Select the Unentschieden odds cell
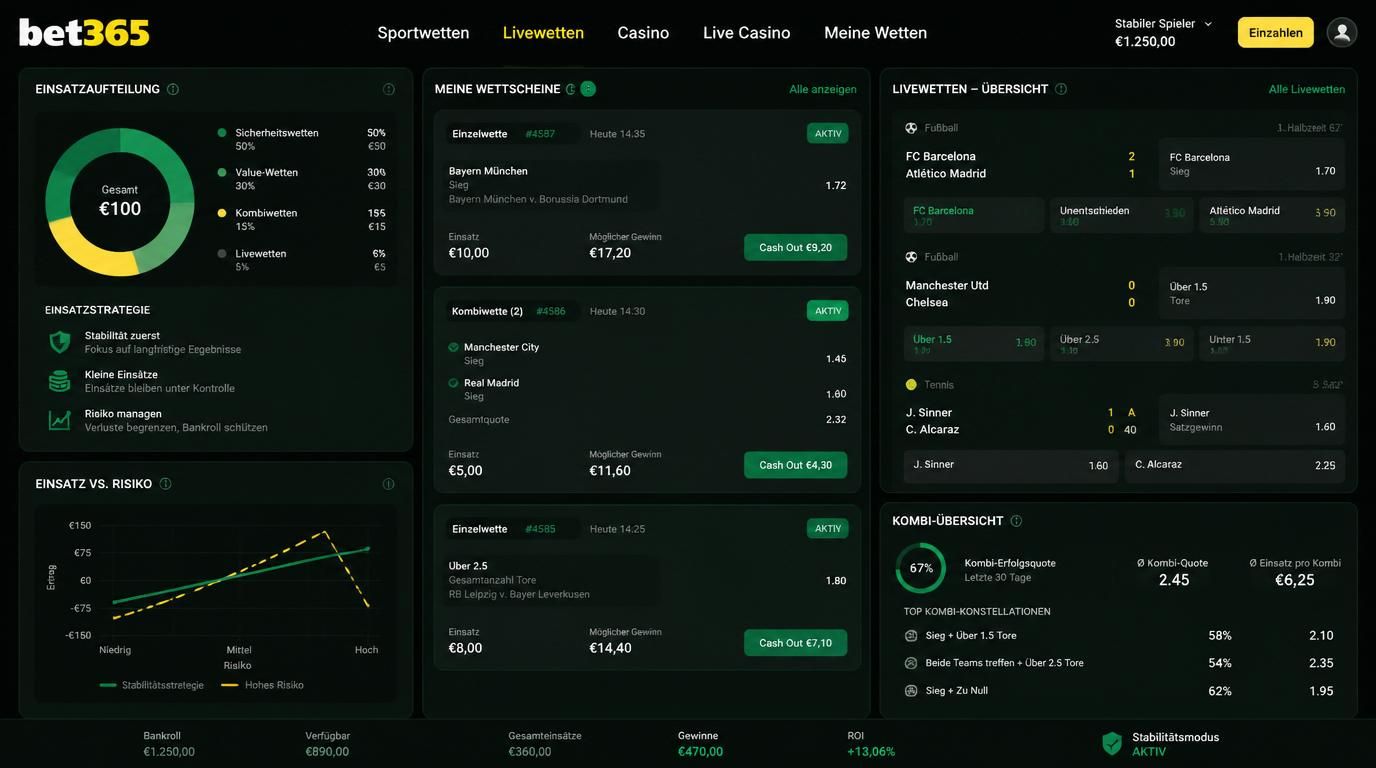Image resolution: width=1376 pixels, height=768 pixels. tap(1121, 216)
